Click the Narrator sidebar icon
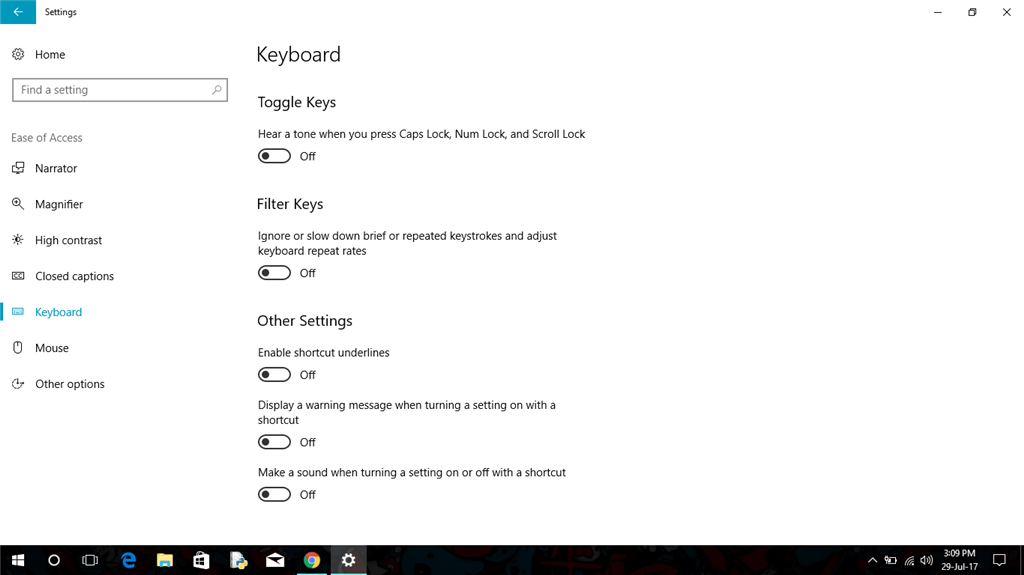 click(18, 168)
